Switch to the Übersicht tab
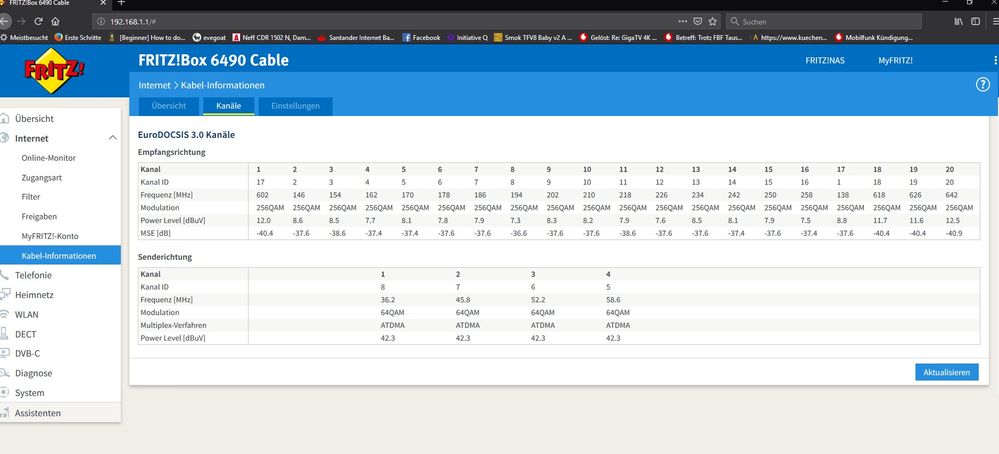 click(169, 106)
